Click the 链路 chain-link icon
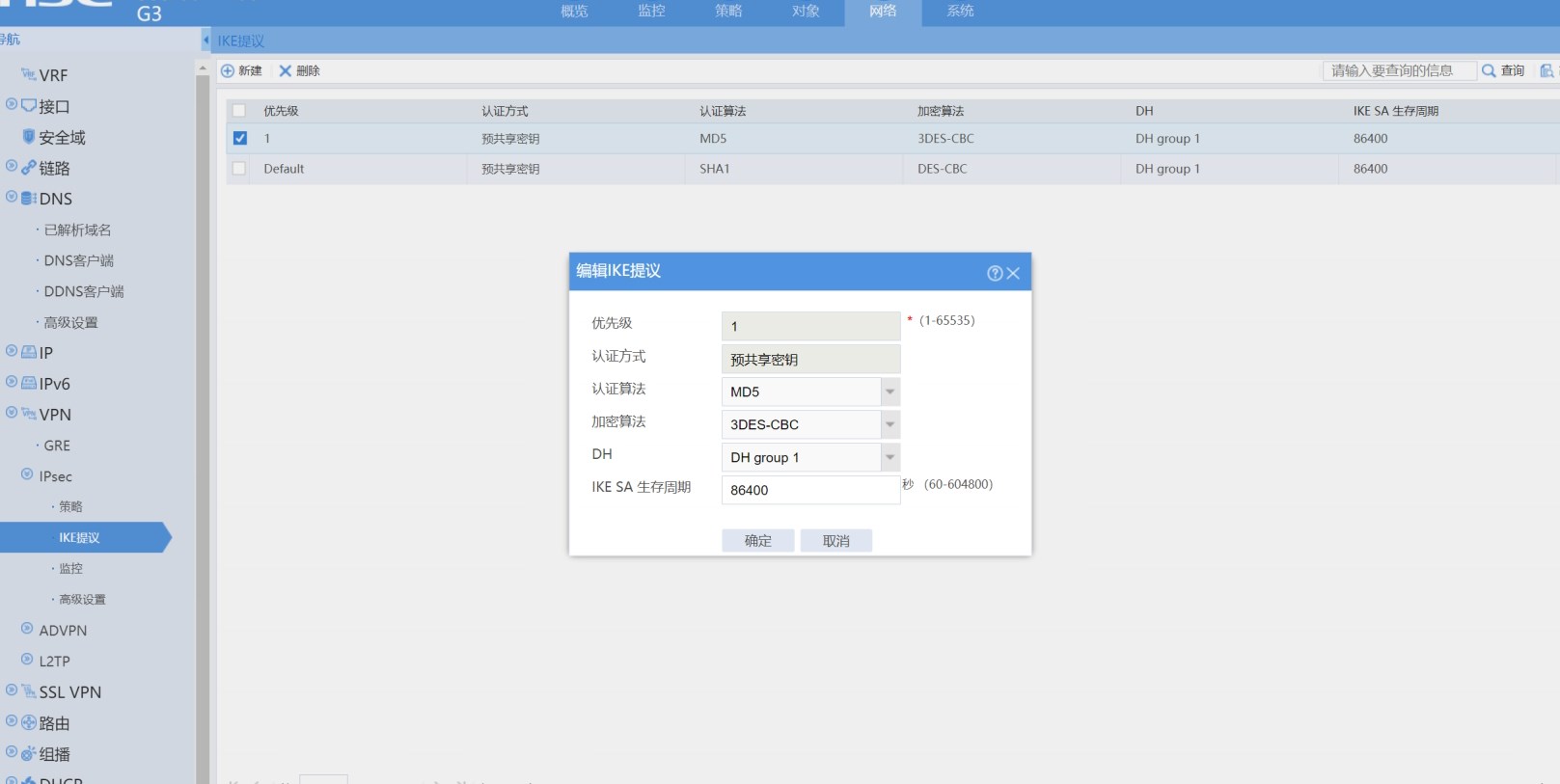Viewport: 1560px width, 784px height. [29, 167]
